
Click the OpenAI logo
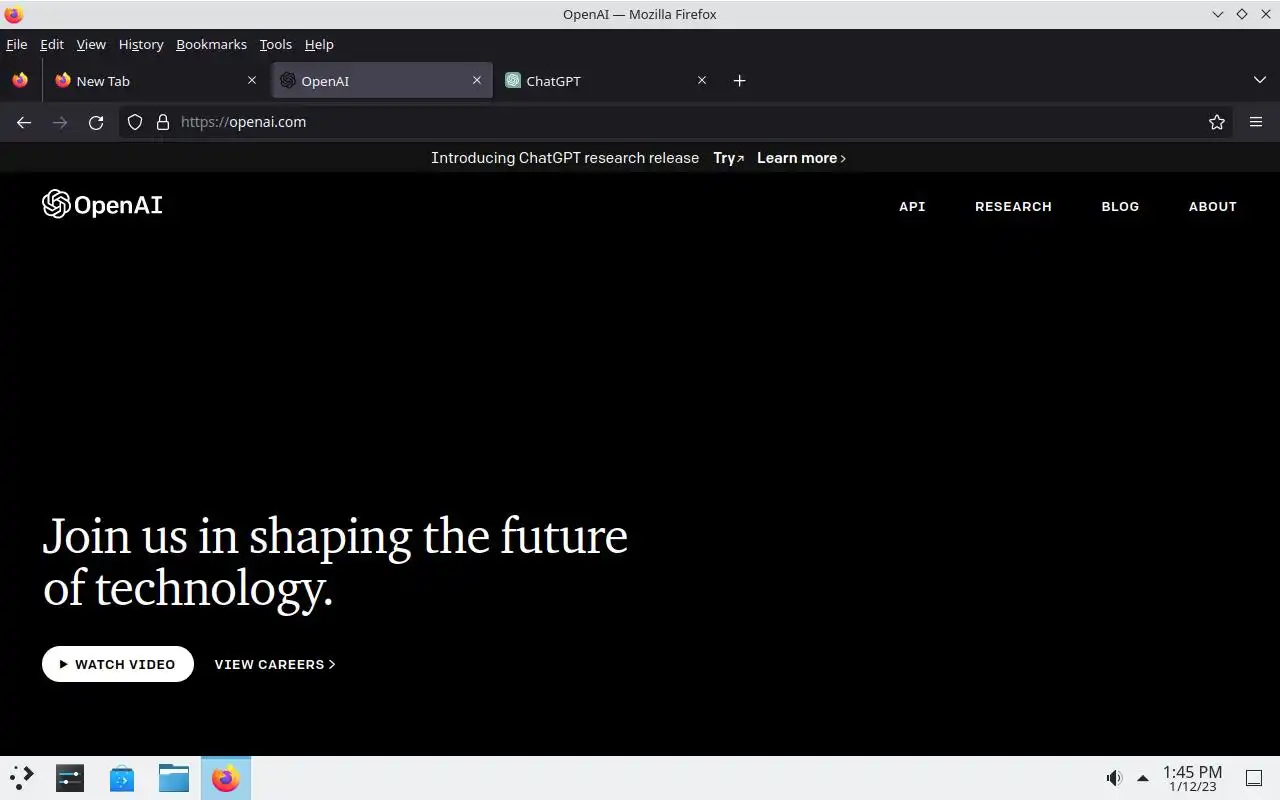tap(102, 204)
